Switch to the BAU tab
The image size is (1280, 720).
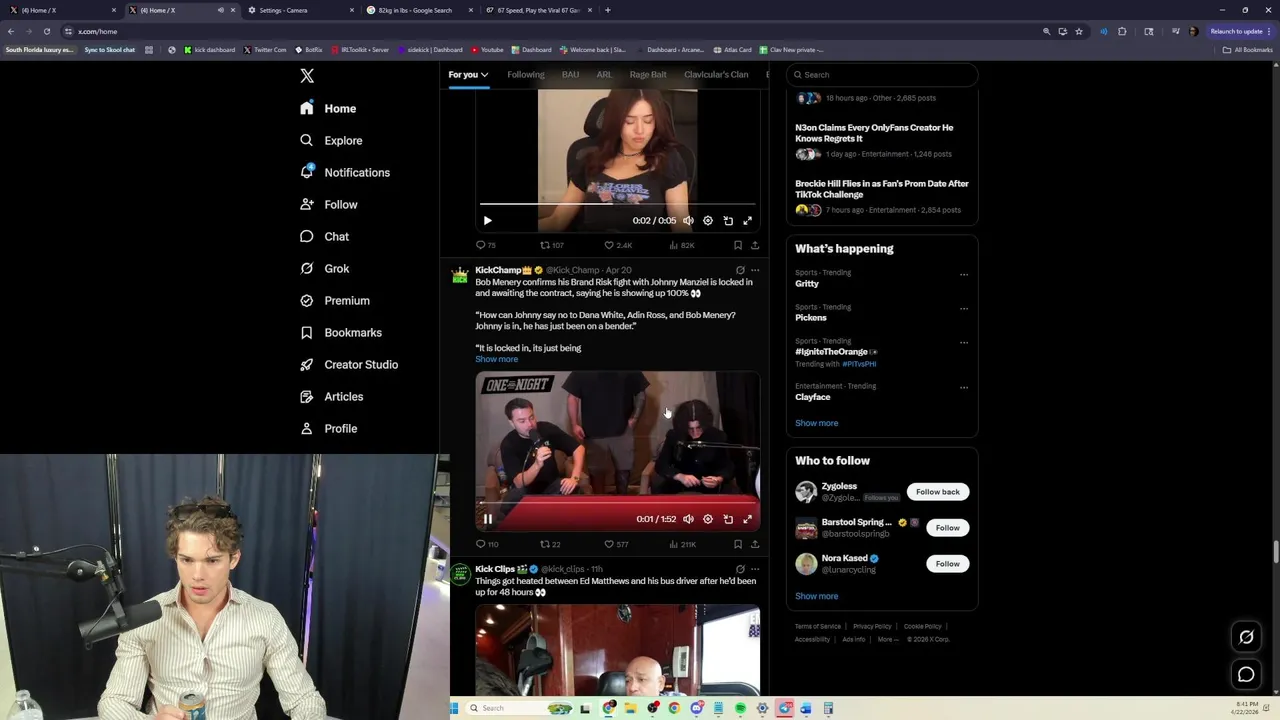point(570,74)
